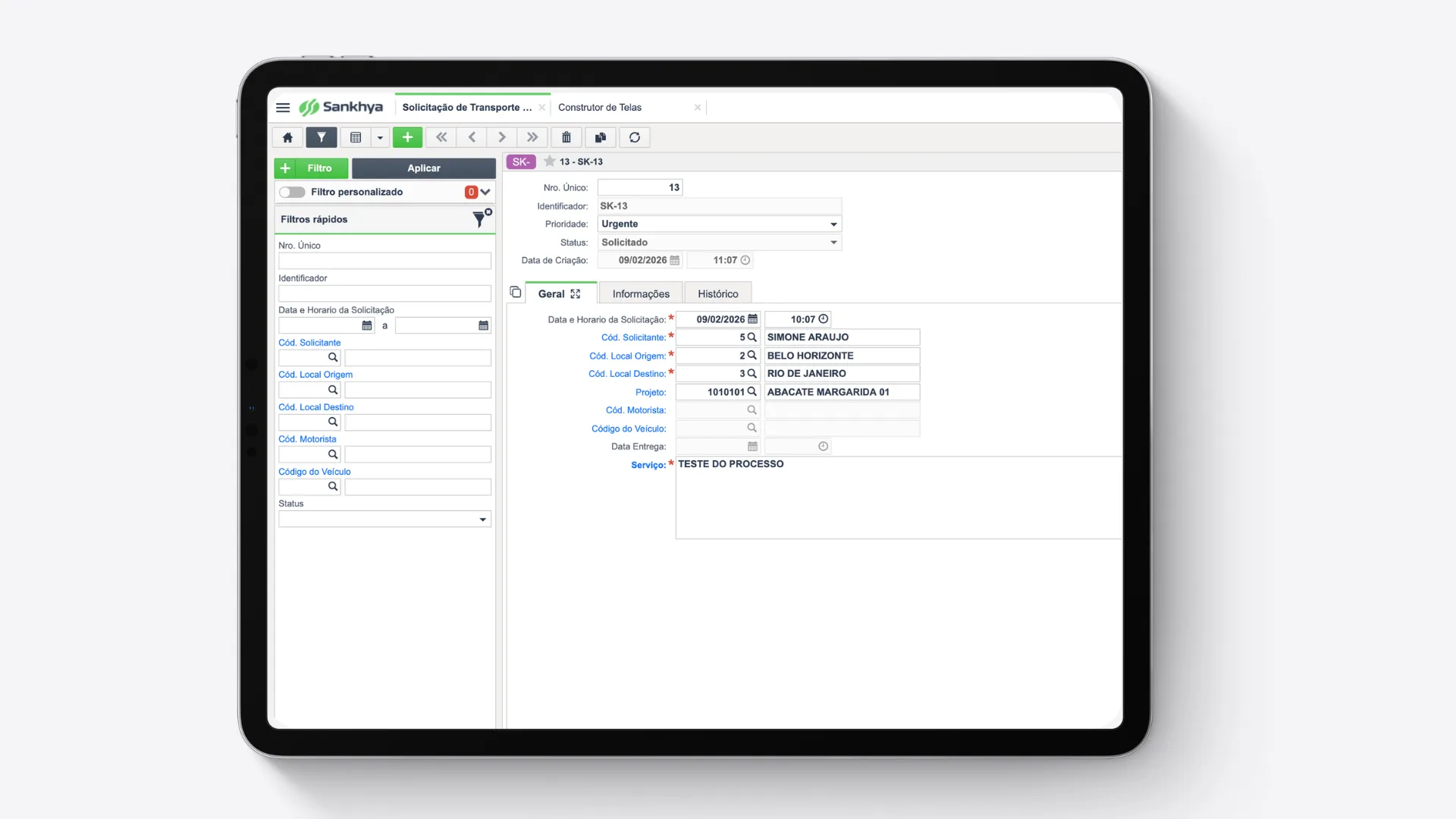Open the copy icon left of Geral tab
Viewport: 1456px width, 819px height.
[516, 292]
